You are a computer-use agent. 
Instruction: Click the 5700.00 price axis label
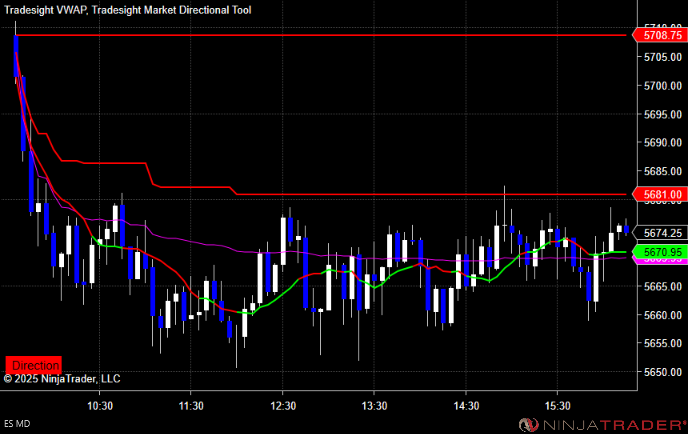[x=663, y=86]
